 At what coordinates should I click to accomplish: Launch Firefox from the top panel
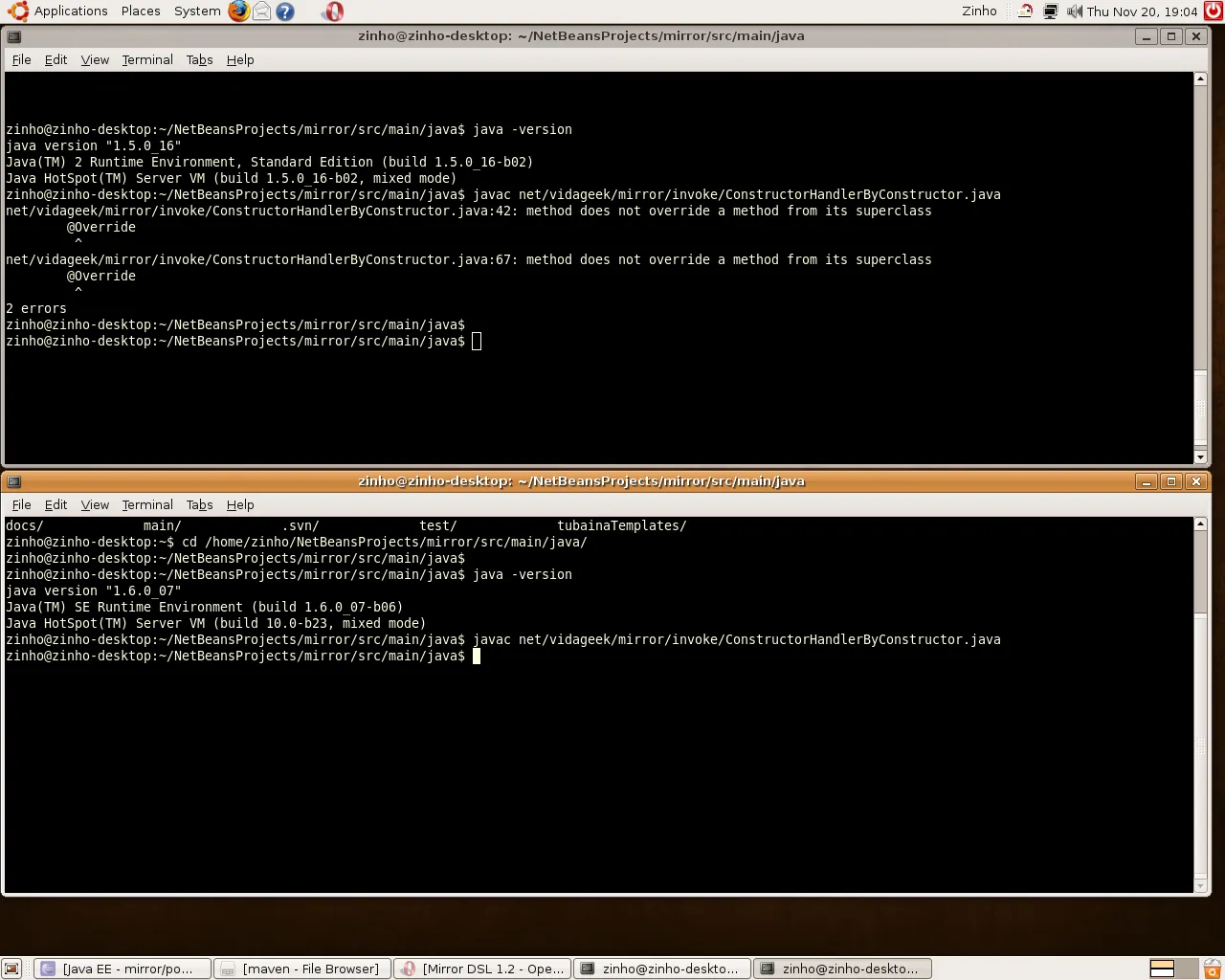click(238, 11)
